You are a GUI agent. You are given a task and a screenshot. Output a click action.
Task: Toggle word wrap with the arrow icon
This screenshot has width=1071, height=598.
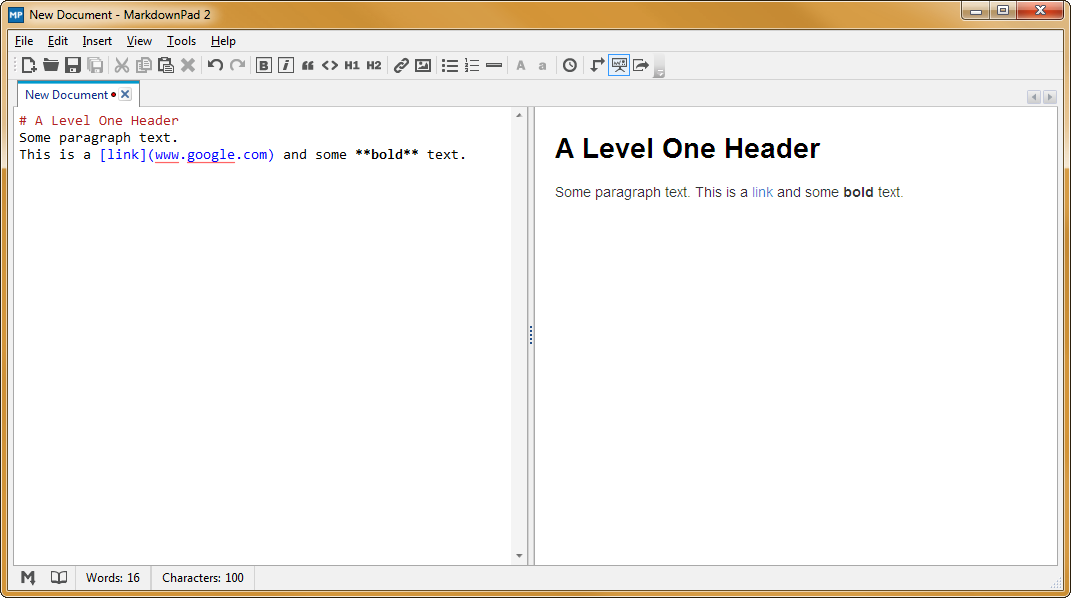(596, 64)
